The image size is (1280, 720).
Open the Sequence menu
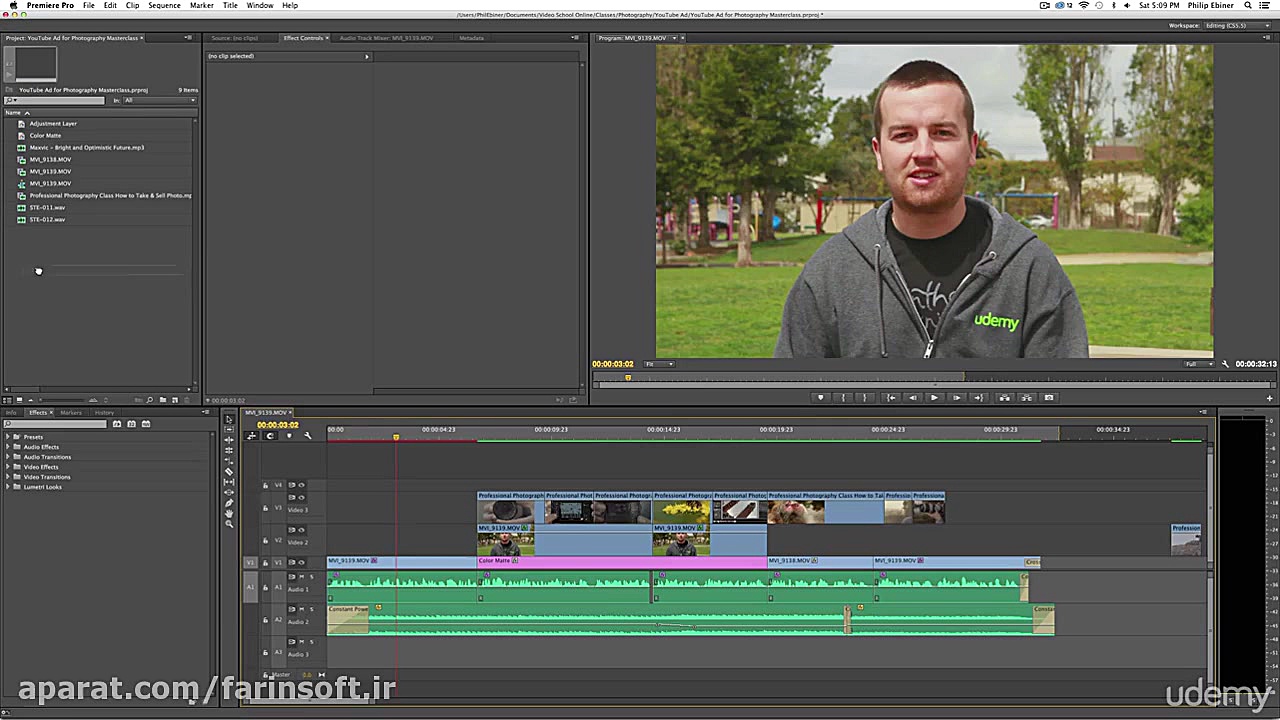click(164, 6)
